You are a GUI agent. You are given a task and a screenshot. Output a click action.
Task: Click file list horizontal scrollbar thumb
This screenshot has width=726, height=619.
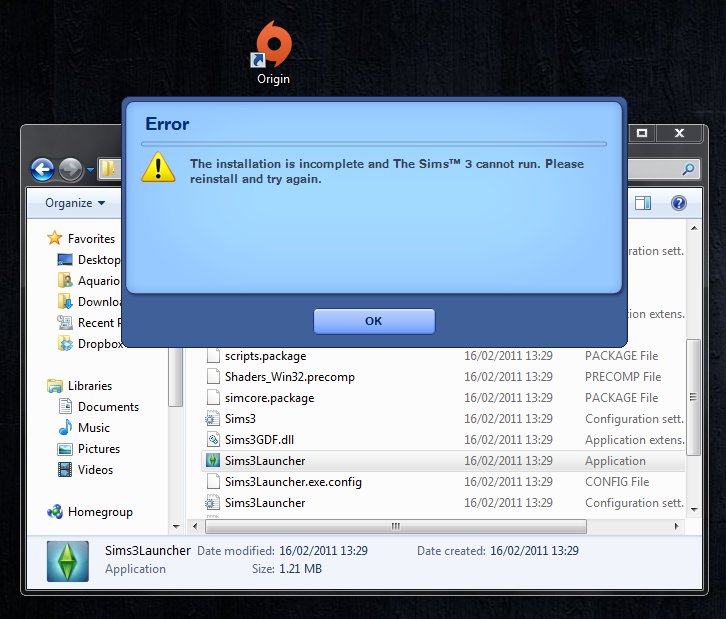click(x=396, y=526)
